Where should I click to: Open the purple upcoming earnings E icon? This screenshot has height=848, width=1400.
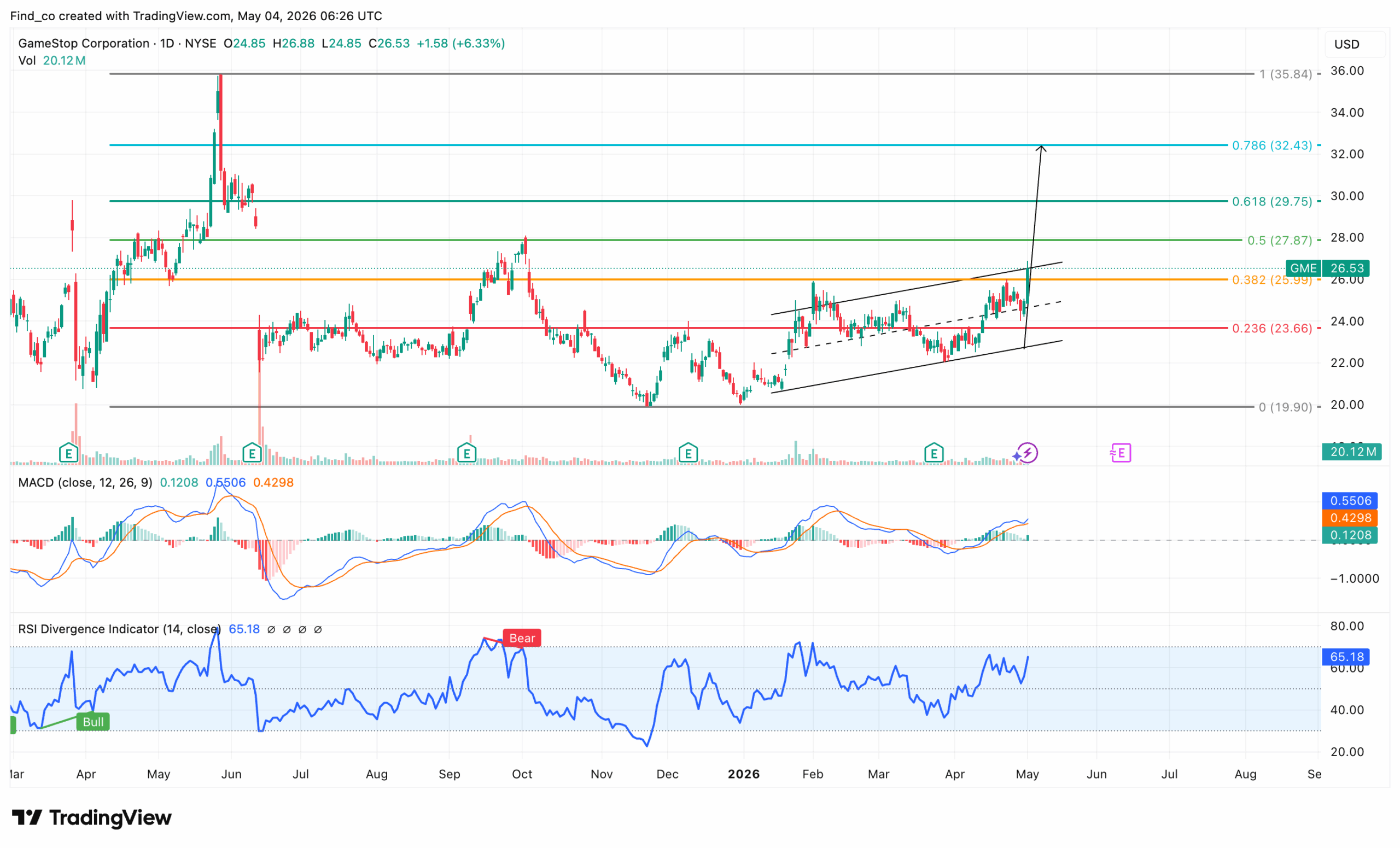click(x=1120, y=453)
